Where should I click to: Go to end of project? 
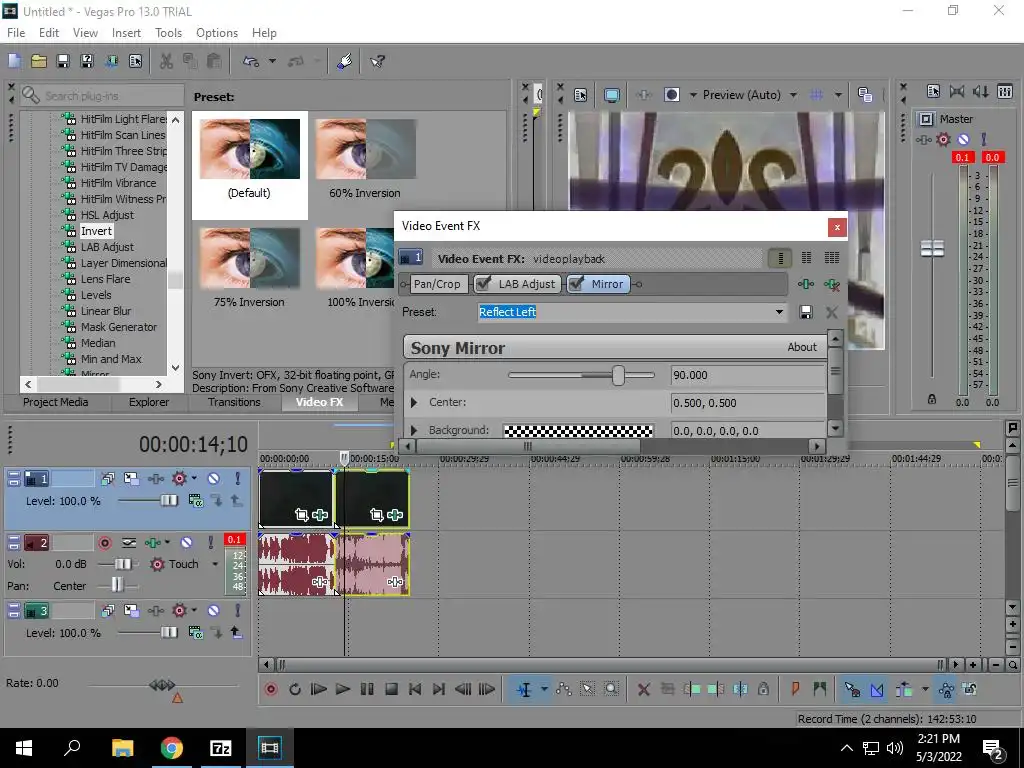pyautogui.click(x=439, y=689)
